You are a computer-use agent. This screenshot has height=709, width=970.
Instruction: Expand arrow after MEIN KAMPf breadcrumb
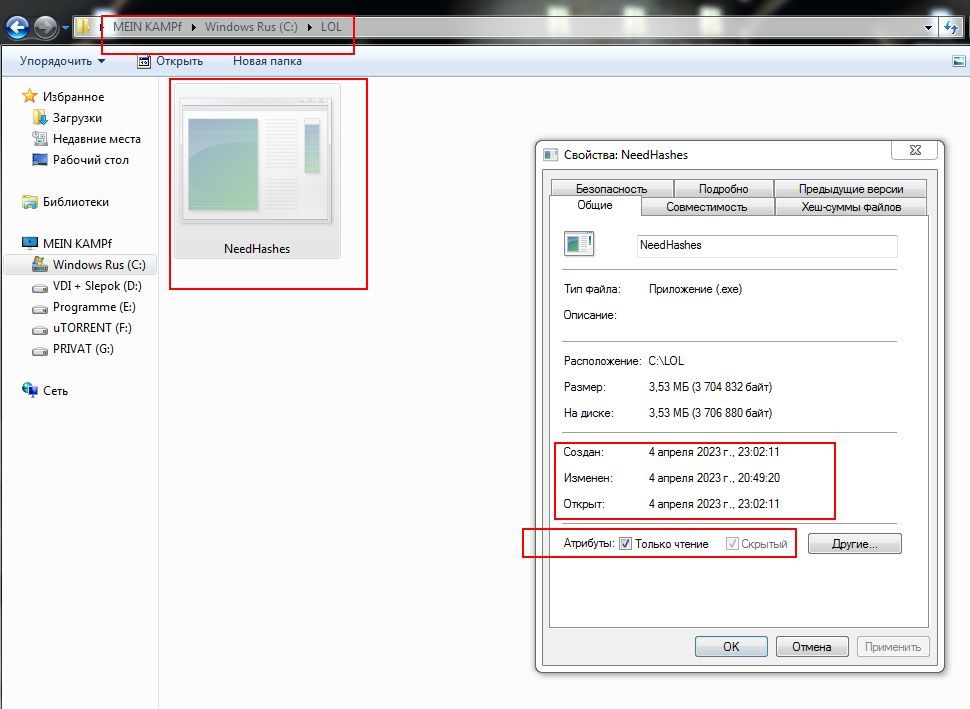194,27
